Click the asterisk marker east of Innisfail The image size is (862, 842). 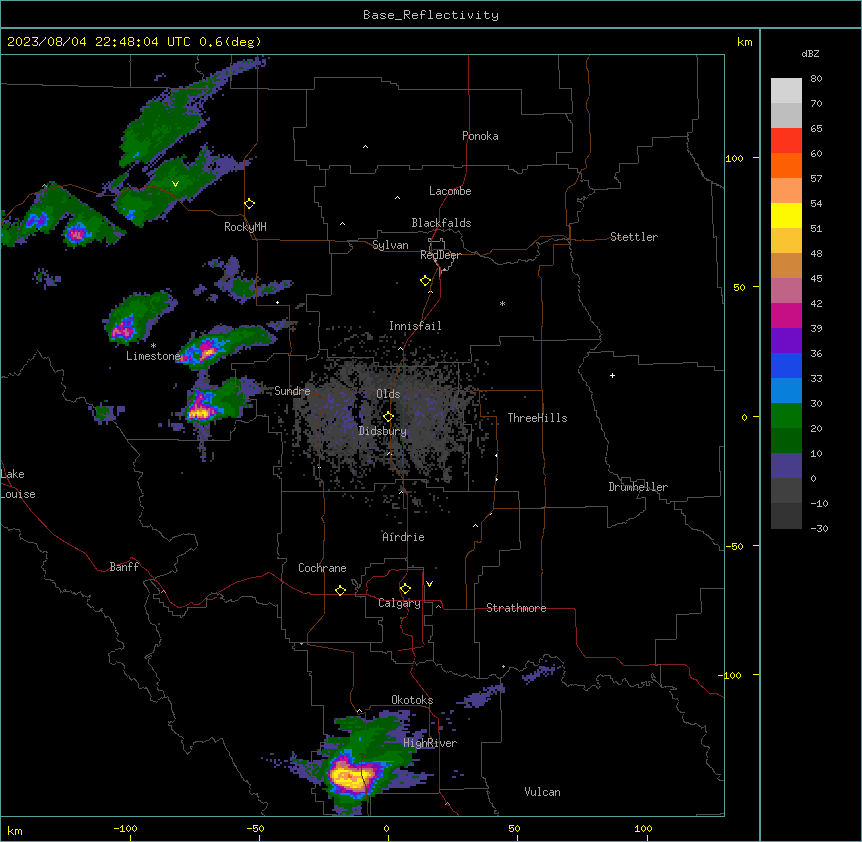(502, 303)
